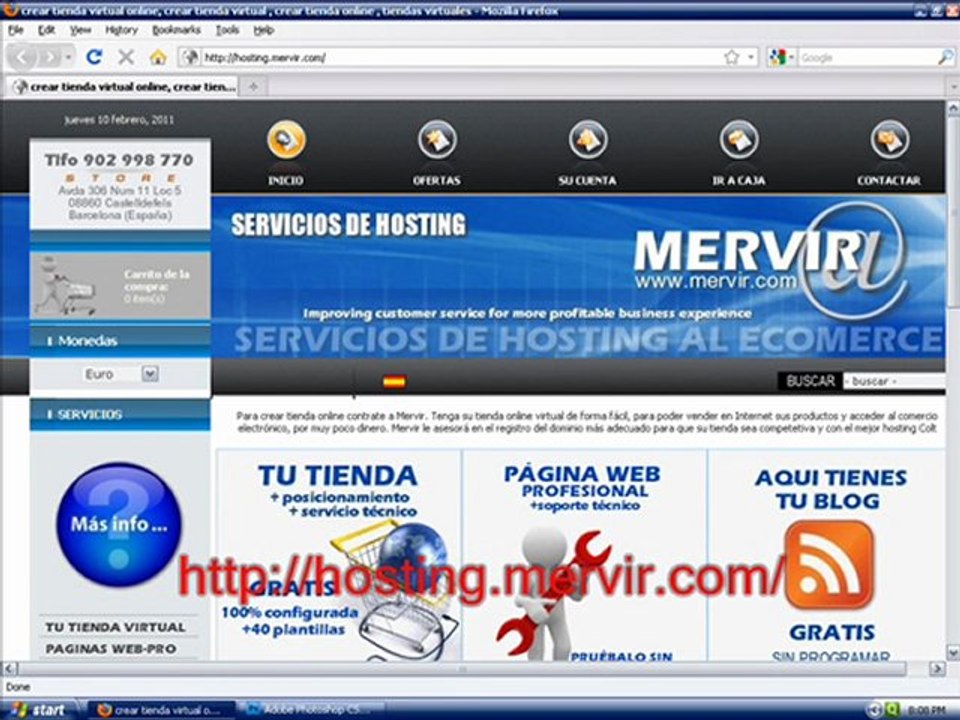The image size is (960, 720).
Task: Click the SU CUENTA round nav icon
Action: pos(588,140)
